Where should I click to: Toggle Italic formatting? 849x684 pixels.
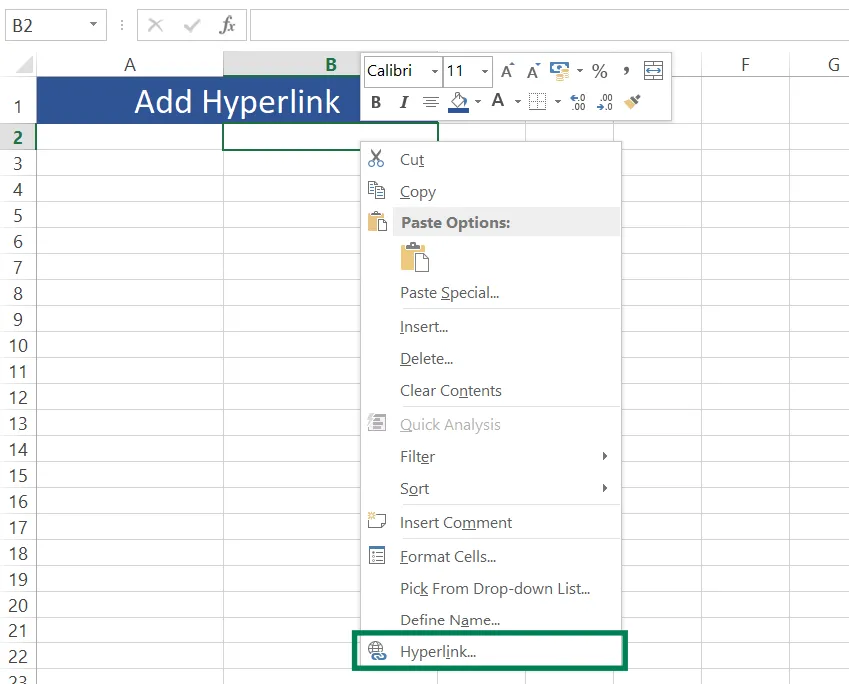tap(403, 102)
